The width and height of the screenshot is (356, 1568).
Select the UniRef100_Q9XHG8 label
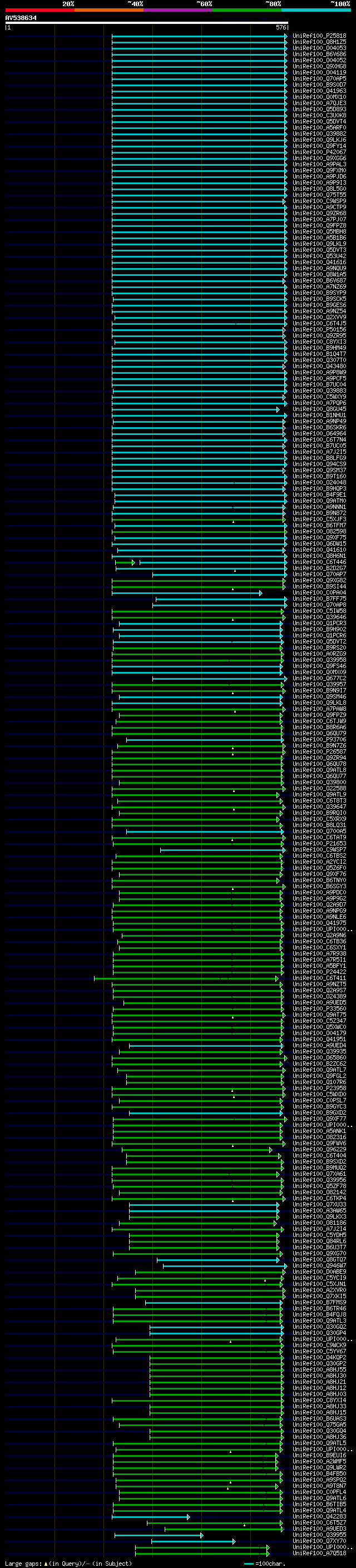pos(319,66)
